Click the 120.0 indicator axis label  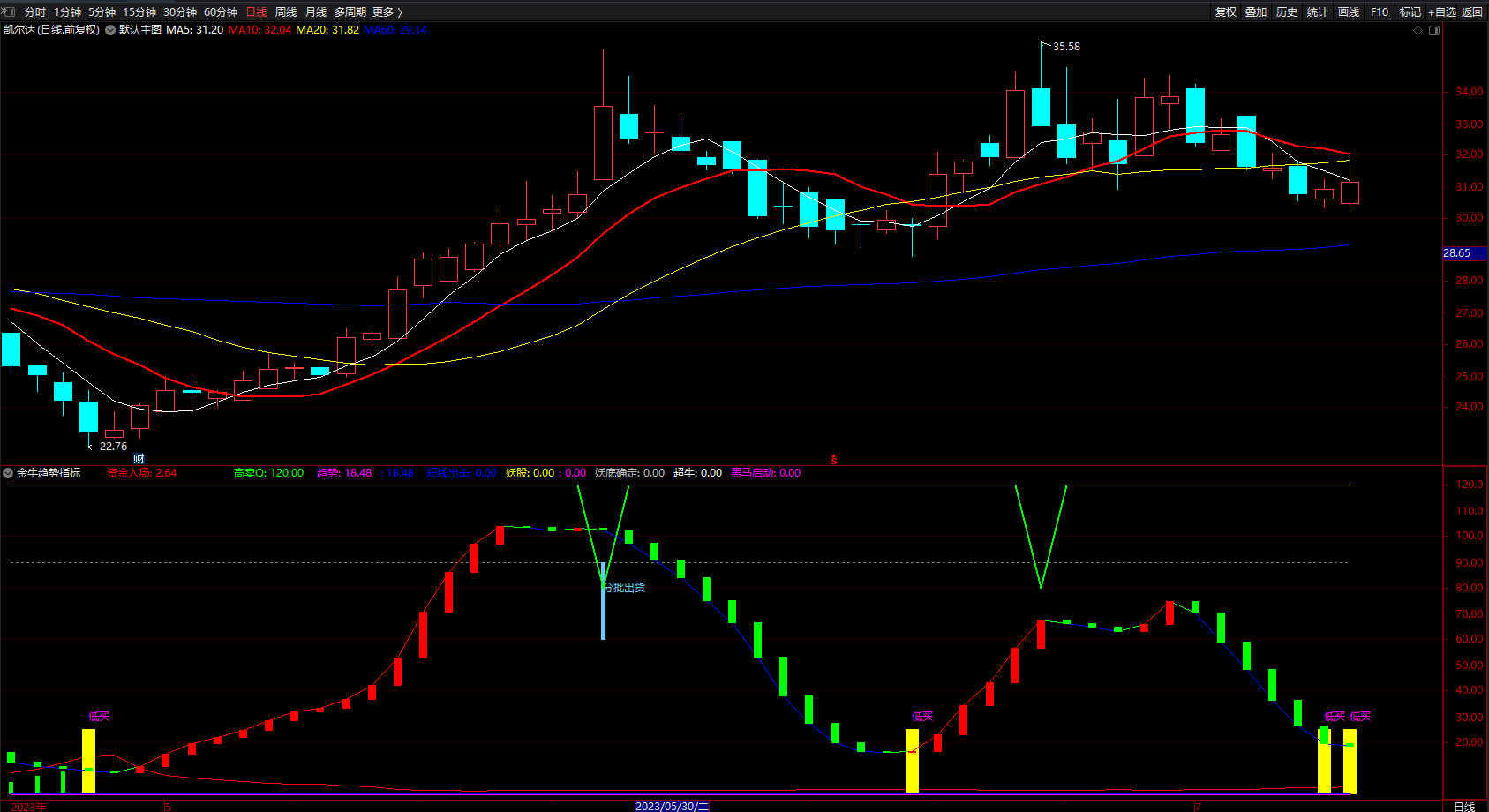coord(1470,485)
